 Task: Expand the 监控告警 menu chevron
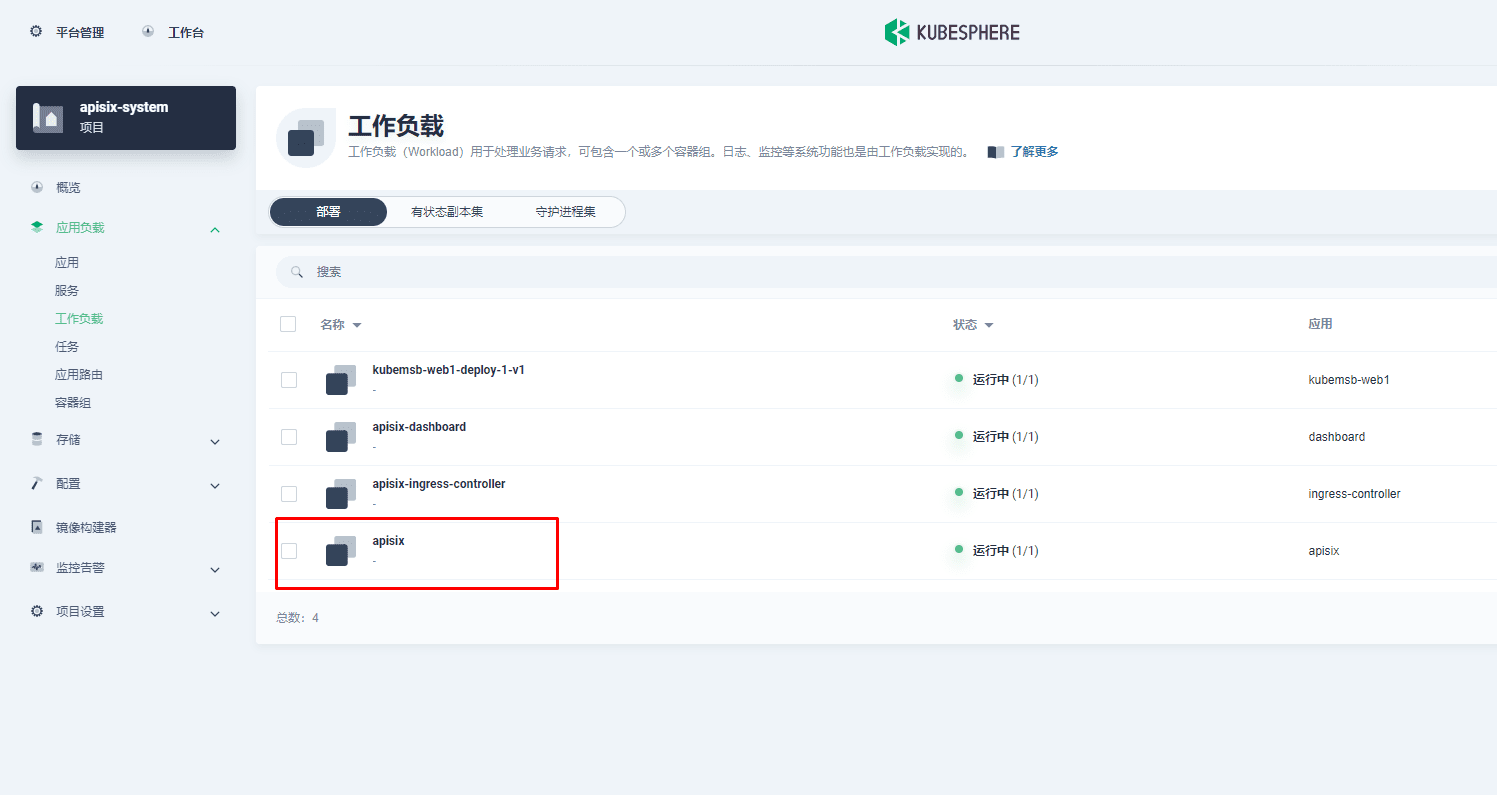tap(215, 570)
